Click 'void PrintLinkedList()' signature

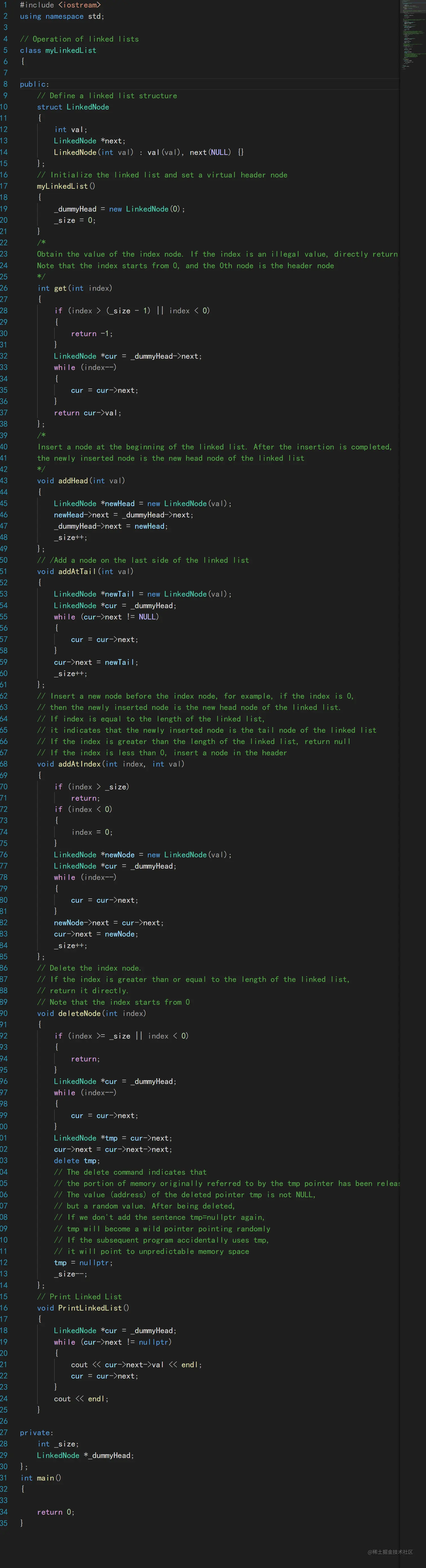83,1309
